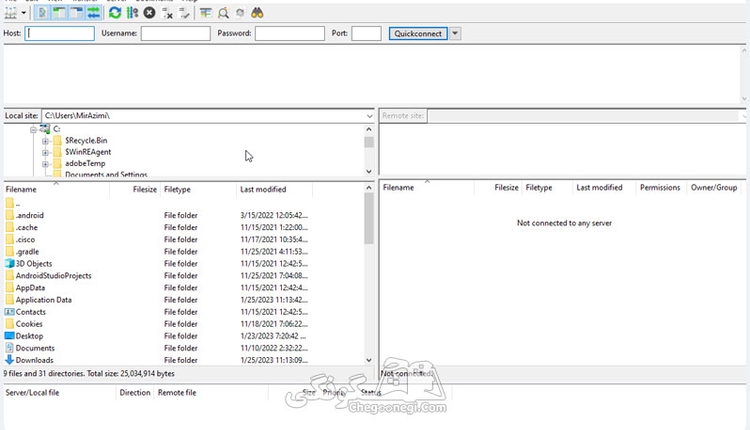Click the reconnect to last server icon
The height and width of the screenshot is (430, 750).
pyautogui.click(x=184, y=13)
